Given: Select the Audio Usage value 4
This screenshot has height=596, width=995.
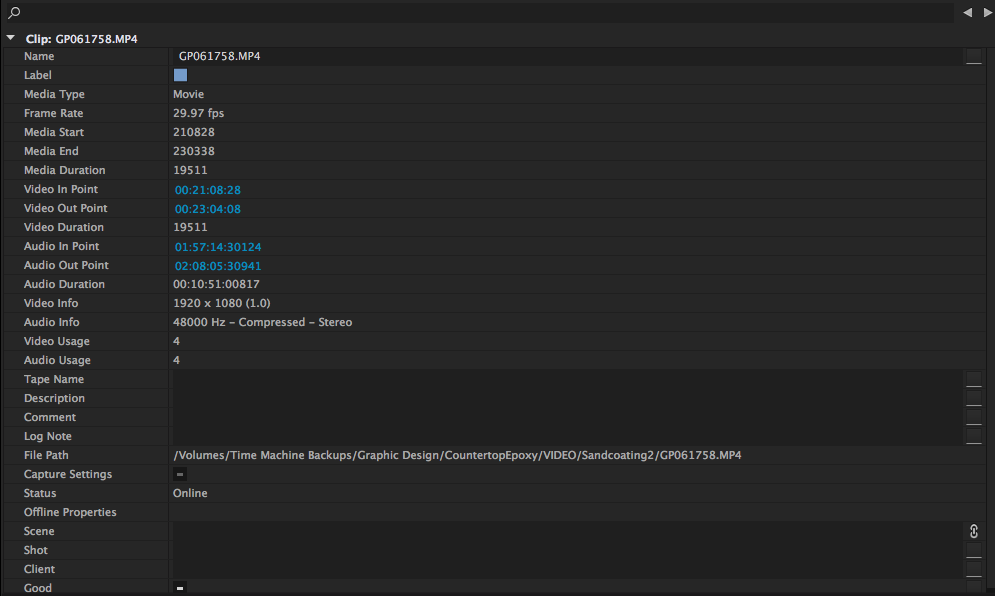Looking at the screenshot, I should tap(176, 361).
